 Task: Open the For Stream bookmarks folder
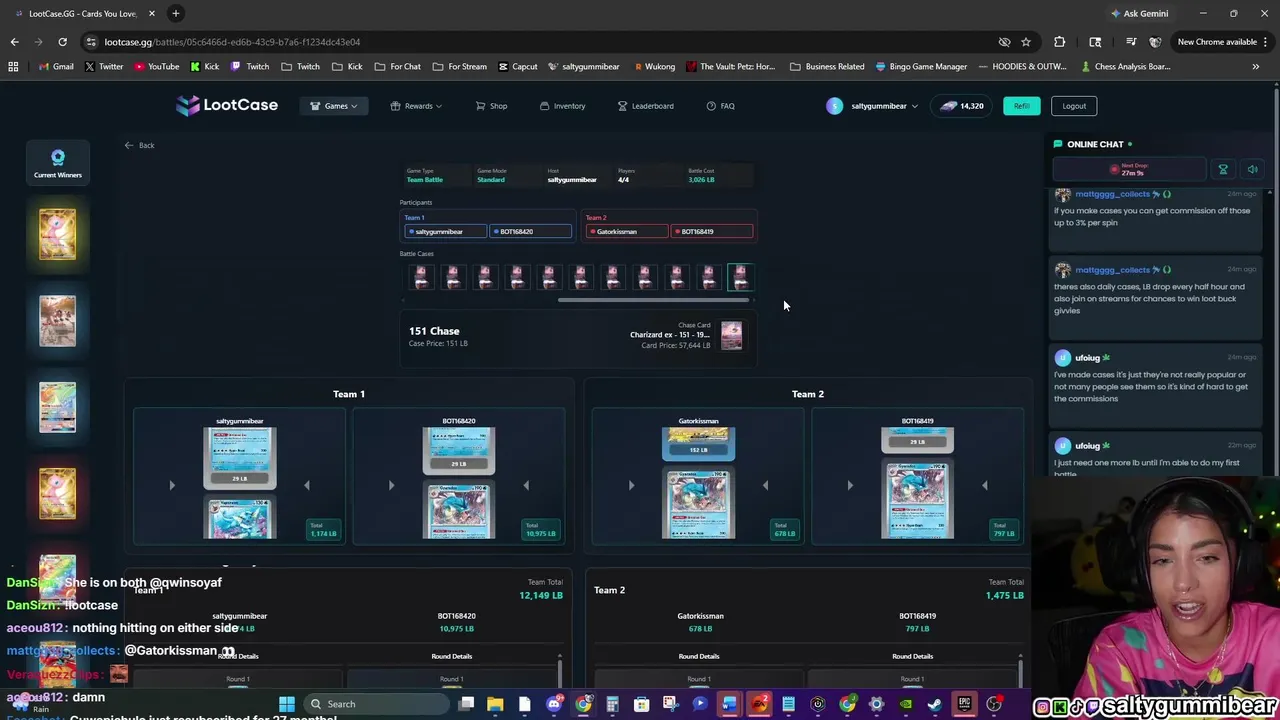(461, 66)
